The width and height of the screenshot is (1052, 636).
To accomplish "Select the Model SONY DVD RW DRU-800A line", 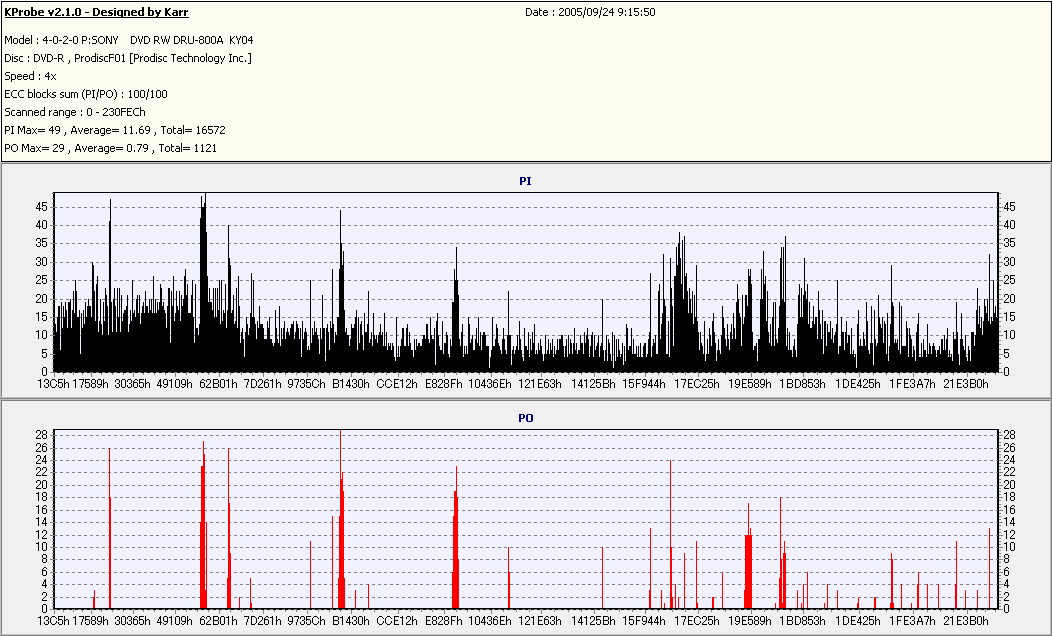I will 130,40.
